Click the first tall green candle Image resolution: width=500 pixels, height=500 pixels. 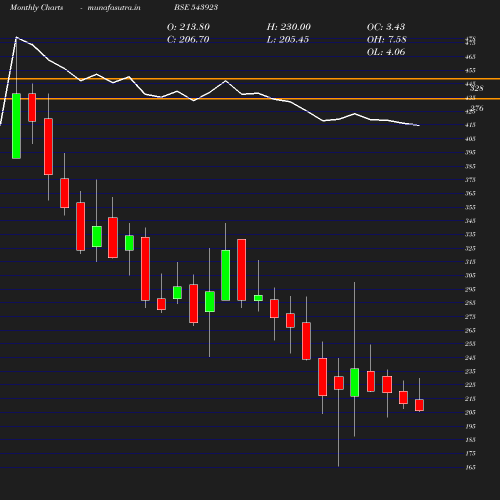pos(16,126)
